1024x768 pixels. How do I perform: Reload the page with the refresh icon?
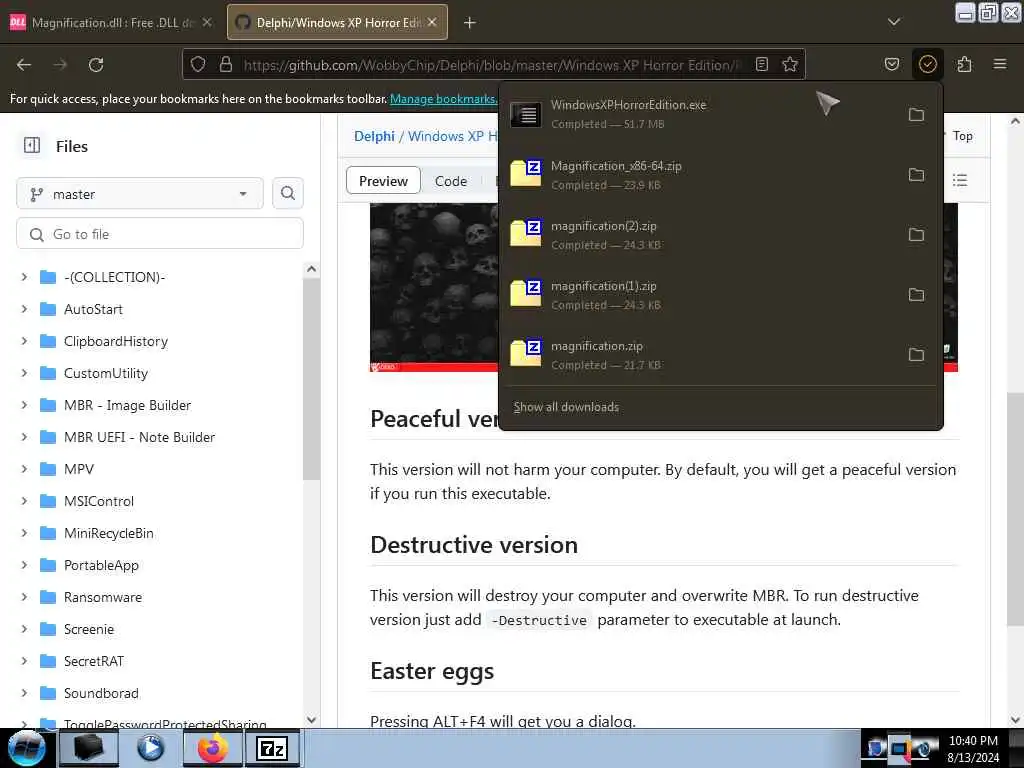click(x=96, y=65)
